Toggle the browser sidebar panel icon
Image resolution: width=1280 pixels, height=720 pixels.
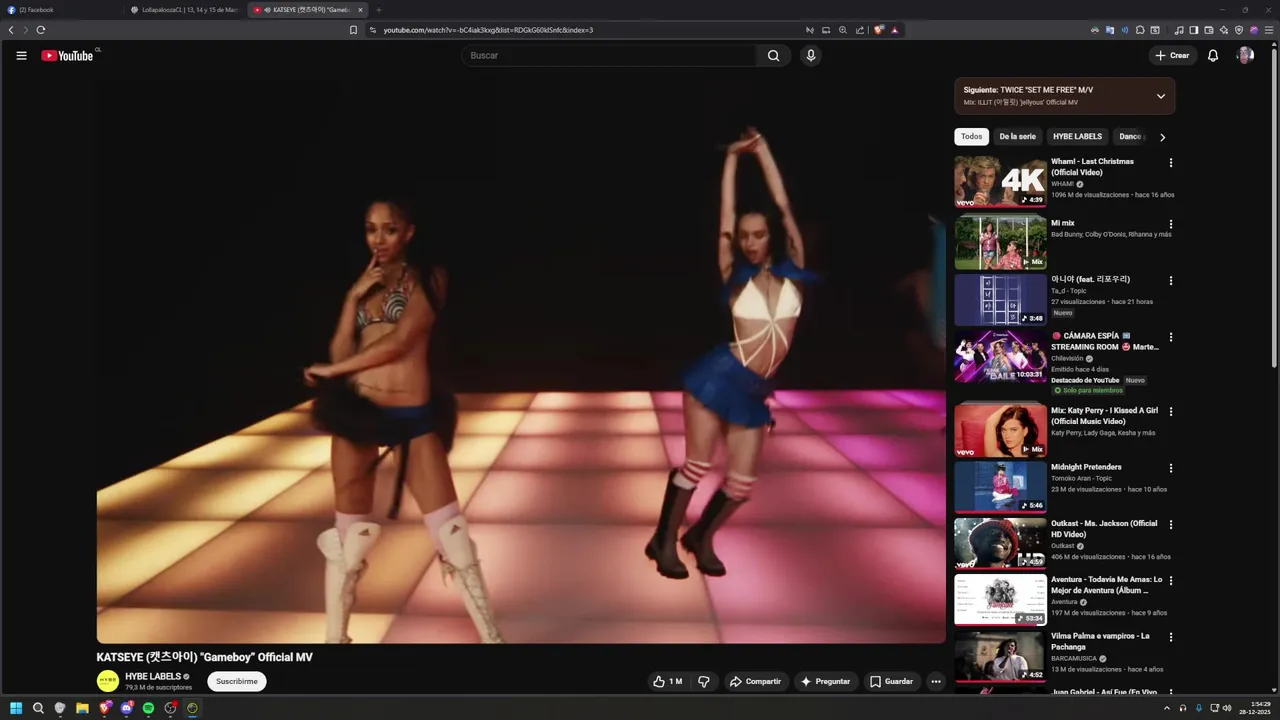point(1194,30)
